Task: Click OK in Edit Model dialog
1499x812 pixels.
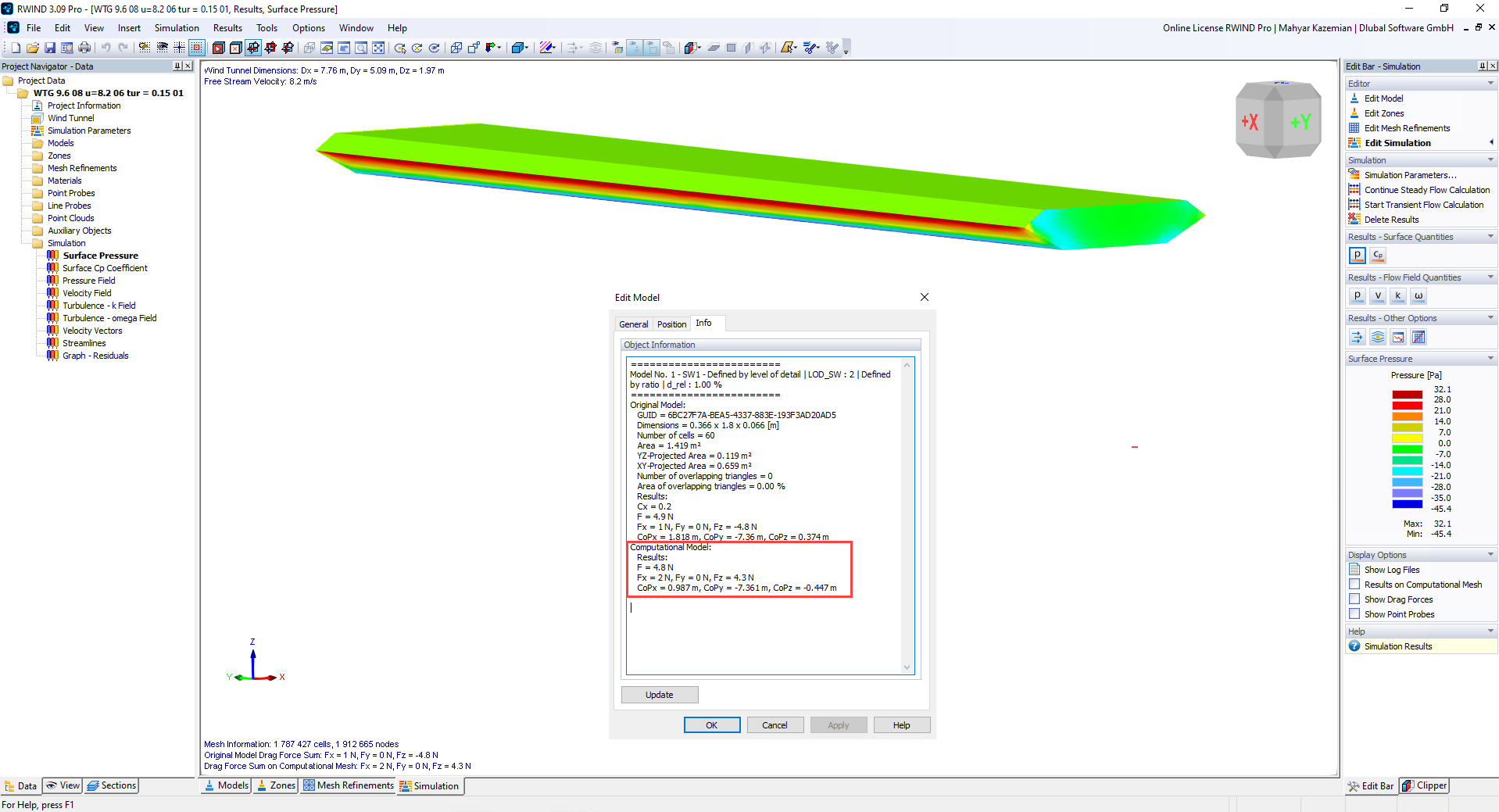Action: point(711,725)
